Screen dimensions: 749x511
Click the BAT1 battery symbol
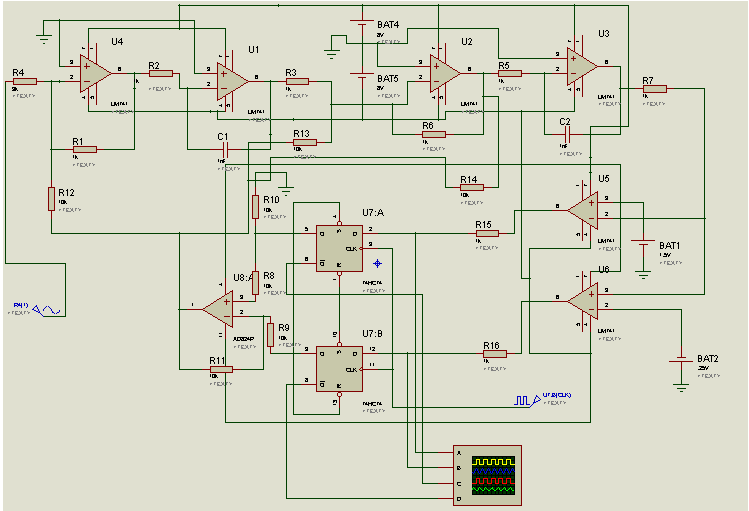tap(640, 245)
